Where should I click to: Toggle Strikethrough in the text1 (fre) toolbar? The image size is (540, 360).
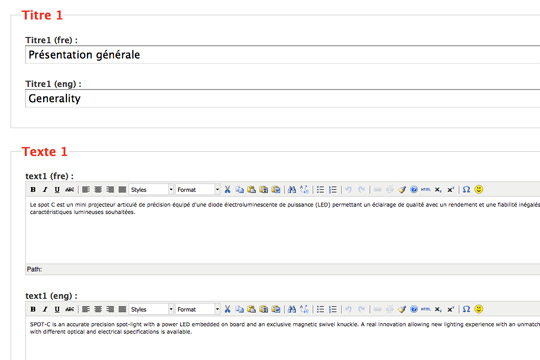70,189
